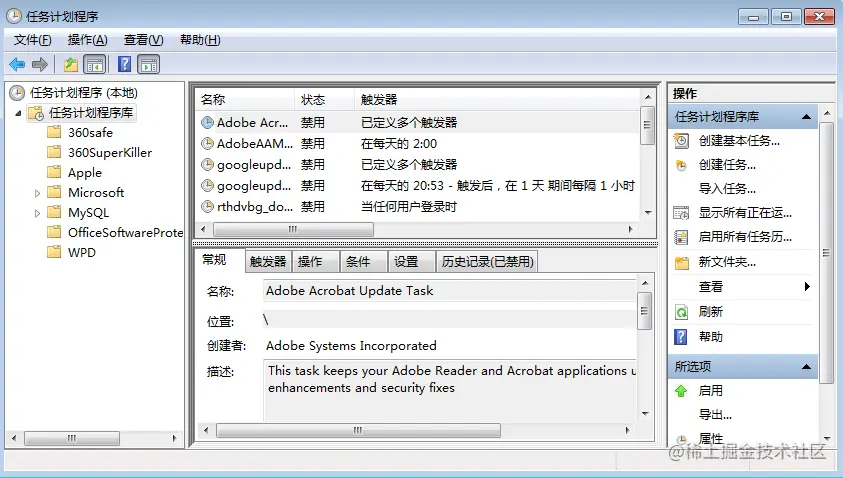The width and height of the screenshot is (843, 478).
Task: Click the 刷新 action
Action: (x=710, y=312)
